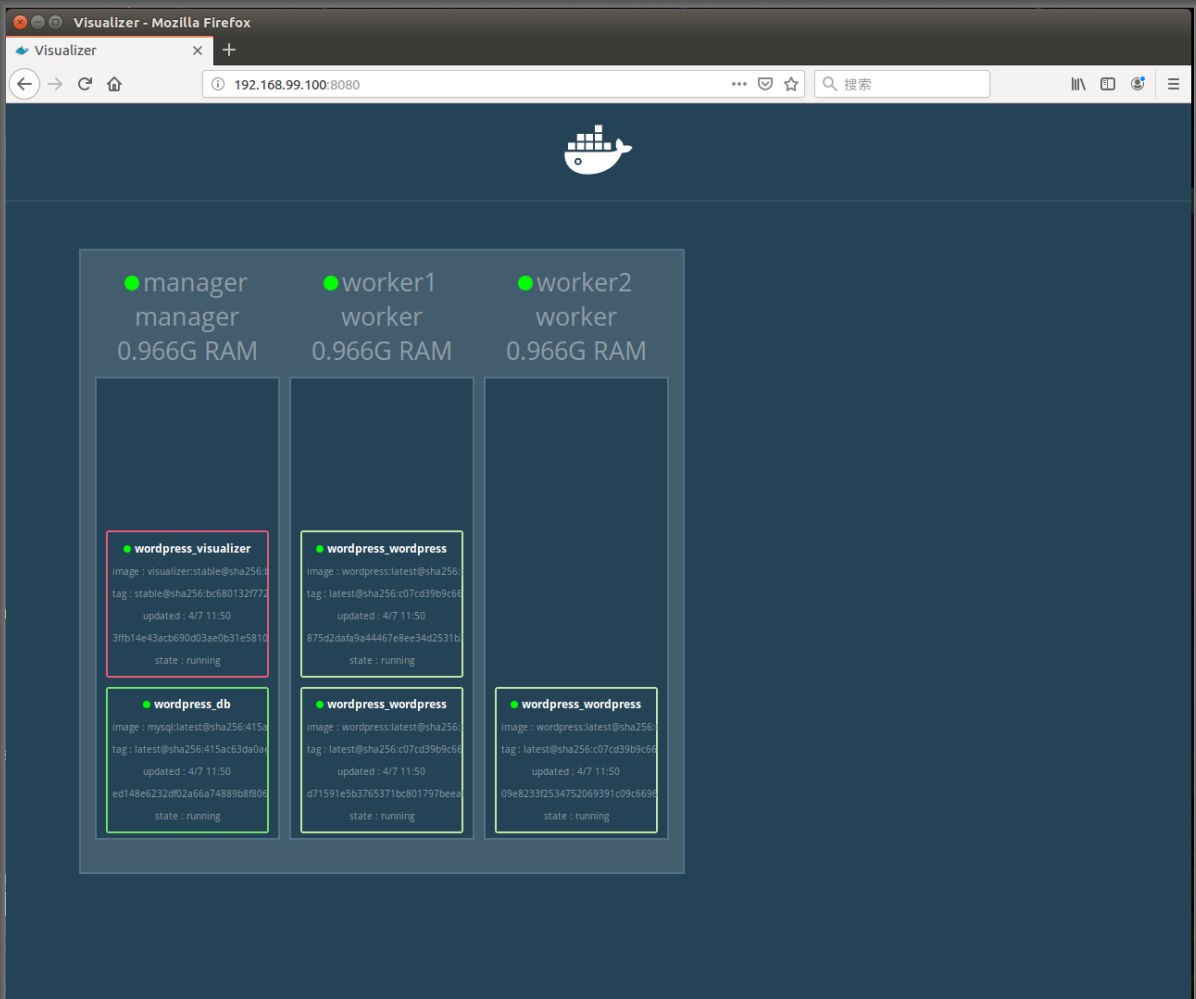Viewport: 1196px width, 999px height.
Task: Open the Library icon in the toolbar
Action: point(1078,84)
